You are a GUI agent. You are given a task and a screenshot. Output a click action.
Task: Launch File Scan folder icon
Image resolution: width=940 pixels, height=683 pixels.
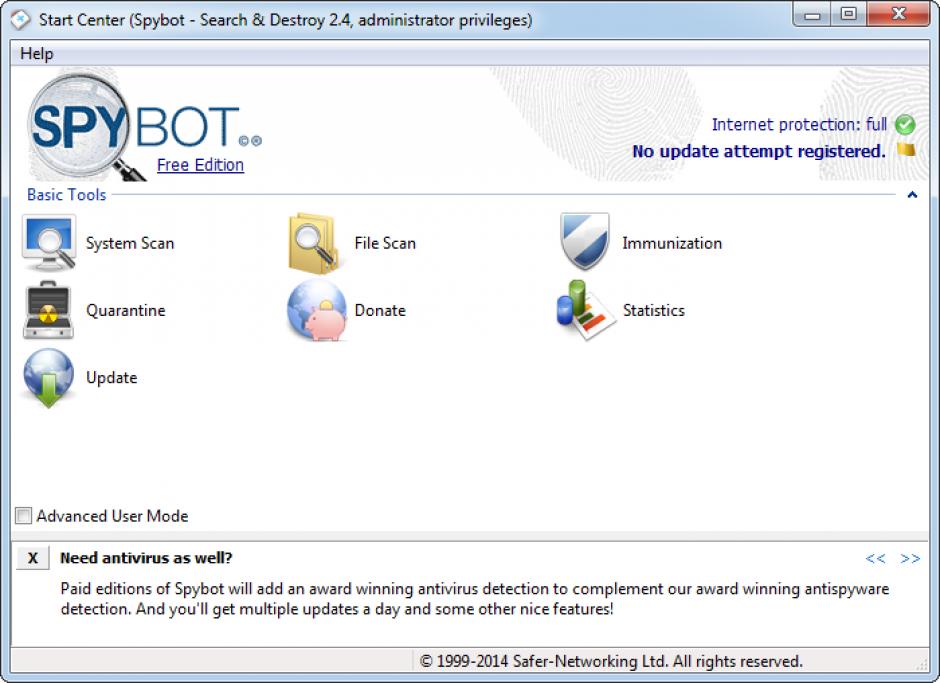point(316,243)
